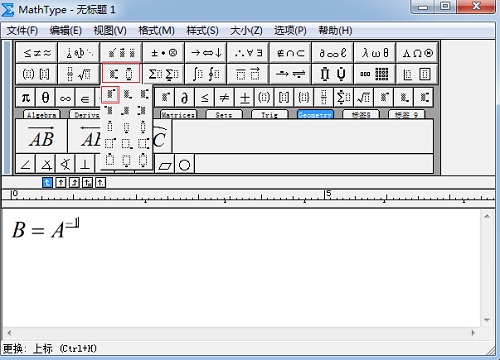Pick the subscript template in the open popup
Image resolution: width=500 pixels, height=360 pixels.
(x=127, y=95)
